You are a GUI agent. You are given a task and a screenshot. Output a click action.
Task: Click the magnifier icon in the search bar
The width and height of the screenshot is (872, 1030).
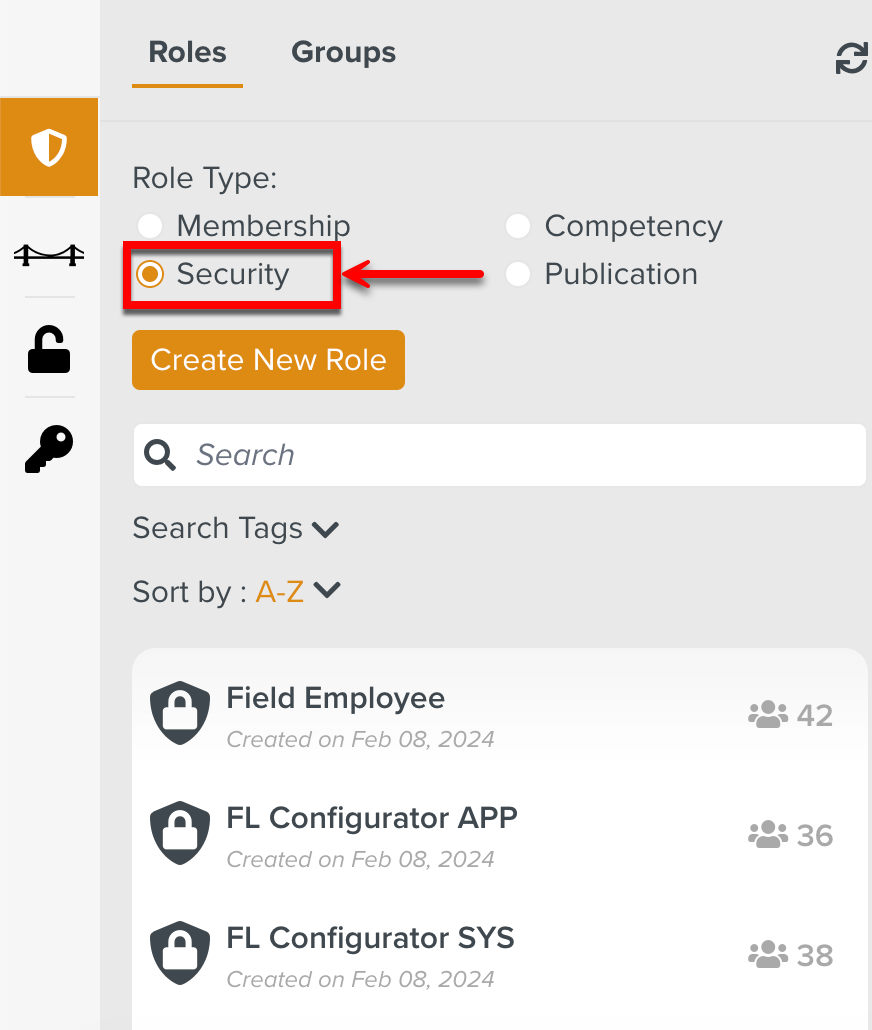click(x=160, y=455)
